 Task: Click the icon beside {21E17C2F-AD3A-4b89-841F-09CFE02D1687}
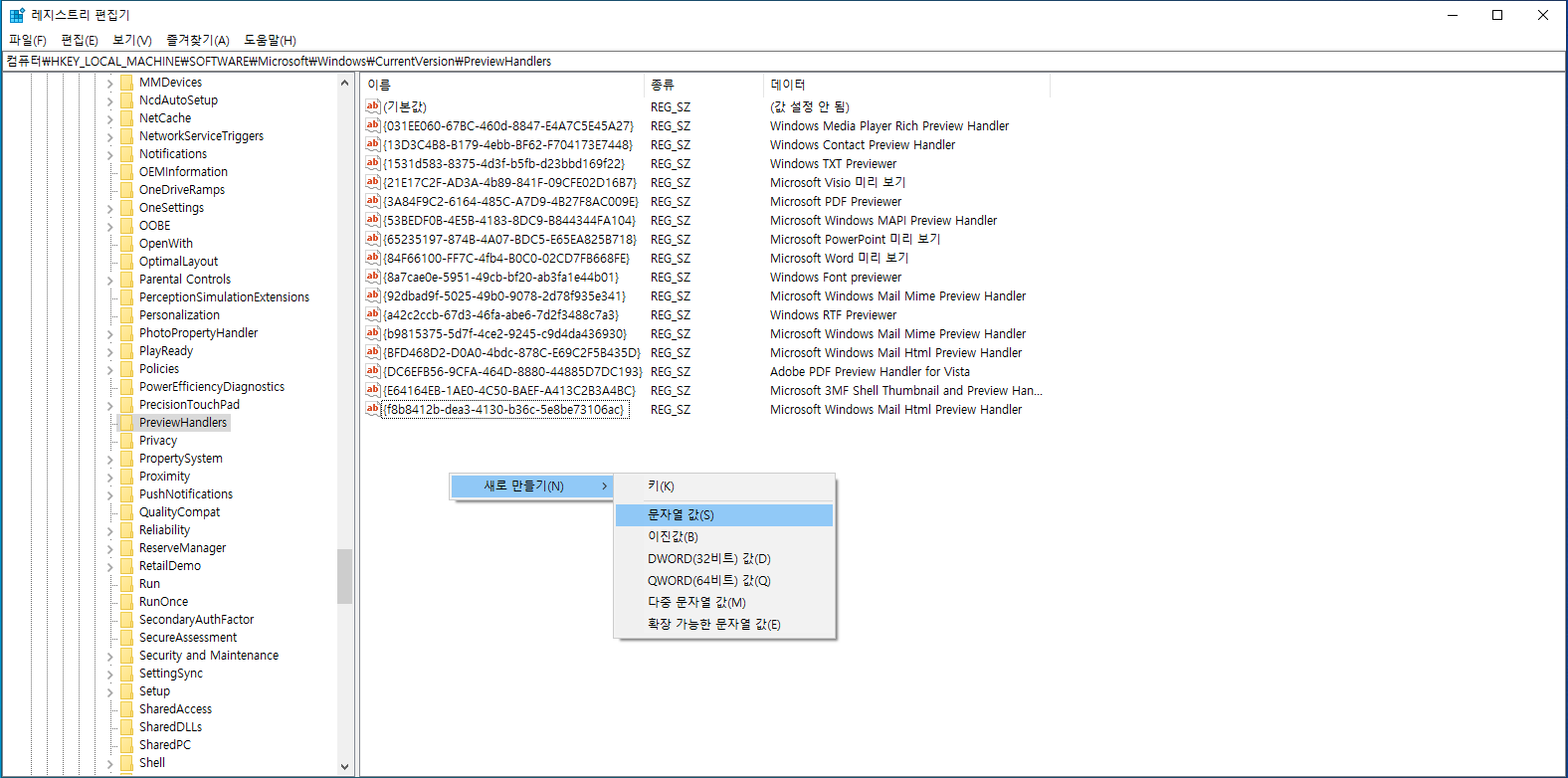tap(373, 182)
